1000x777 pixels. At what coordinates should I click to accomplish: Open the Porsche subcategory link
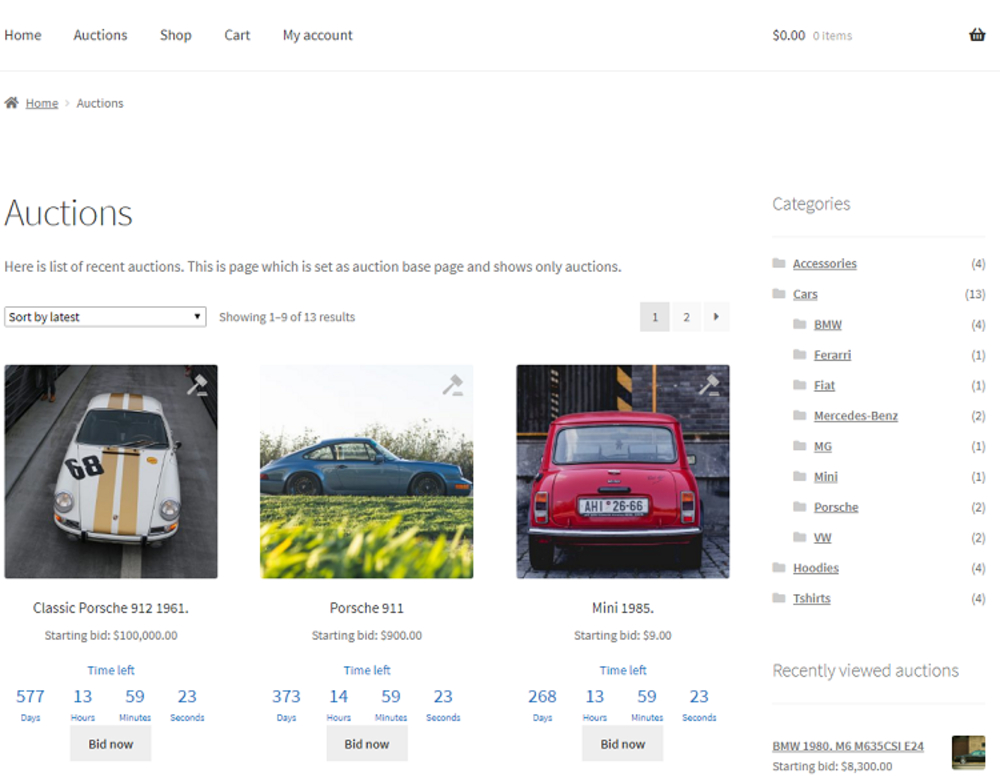click(836, 507)
